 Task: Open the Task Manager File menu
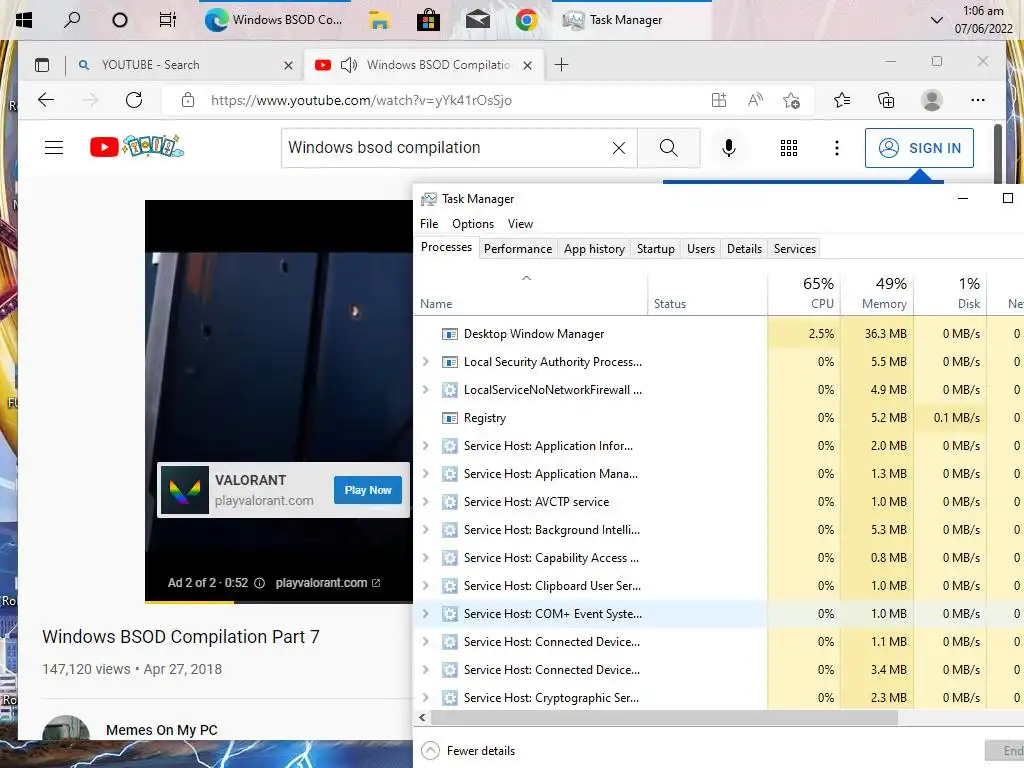[x=429, y=224]
